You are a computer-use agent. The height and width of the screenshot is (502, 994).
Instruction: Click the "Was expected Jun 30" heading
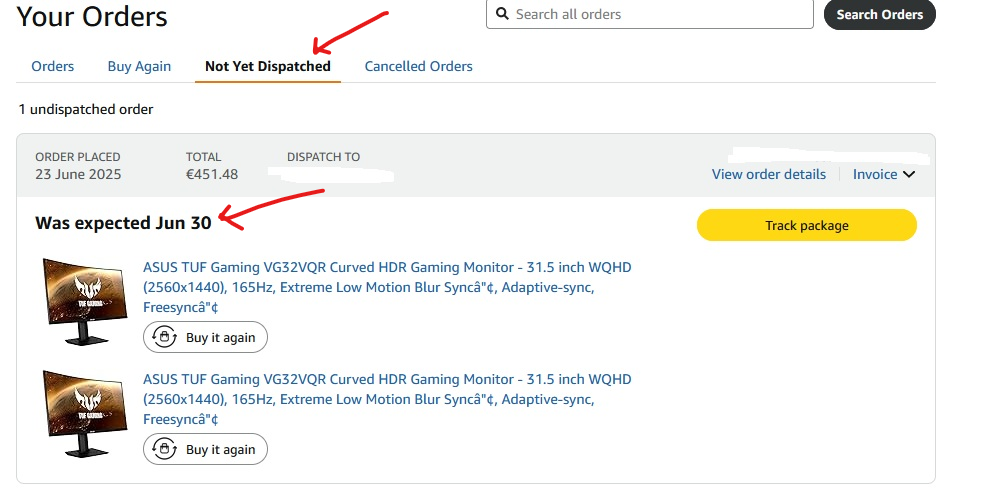pyautogui.click(x=123, y=223)
